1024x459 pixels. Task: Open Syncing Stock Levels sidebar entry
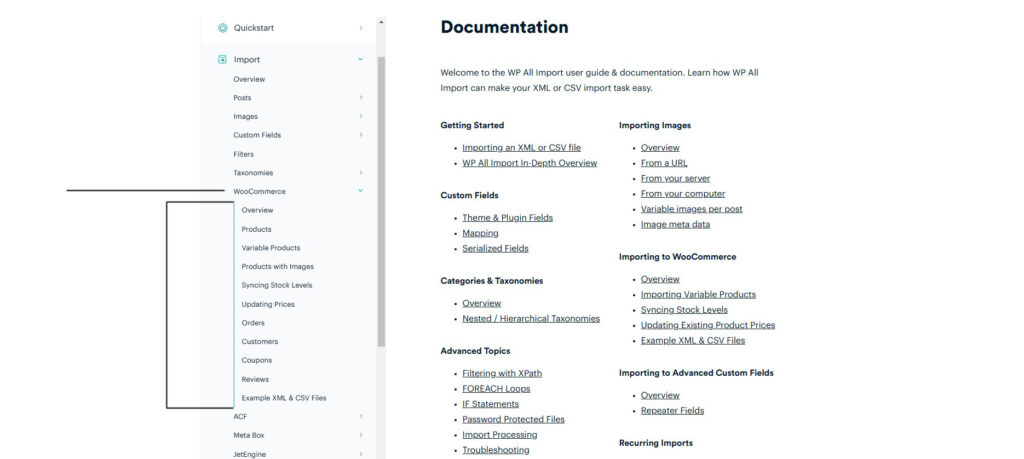point(277,285)
